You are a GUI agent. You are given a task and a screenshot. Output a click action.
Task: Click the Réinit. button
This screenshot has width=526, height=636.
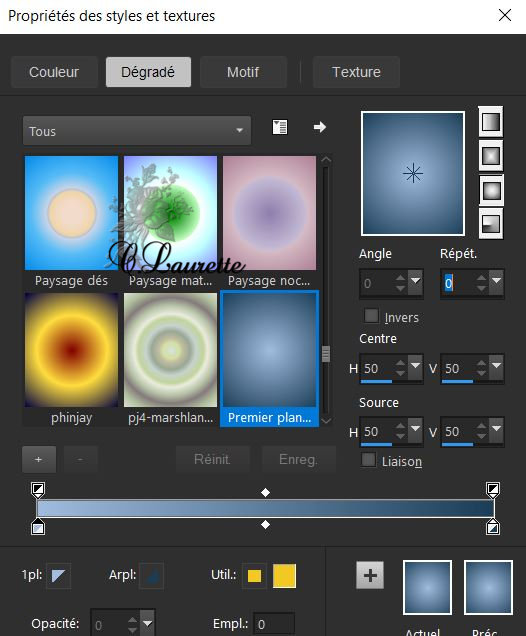(x=213, y=460)
